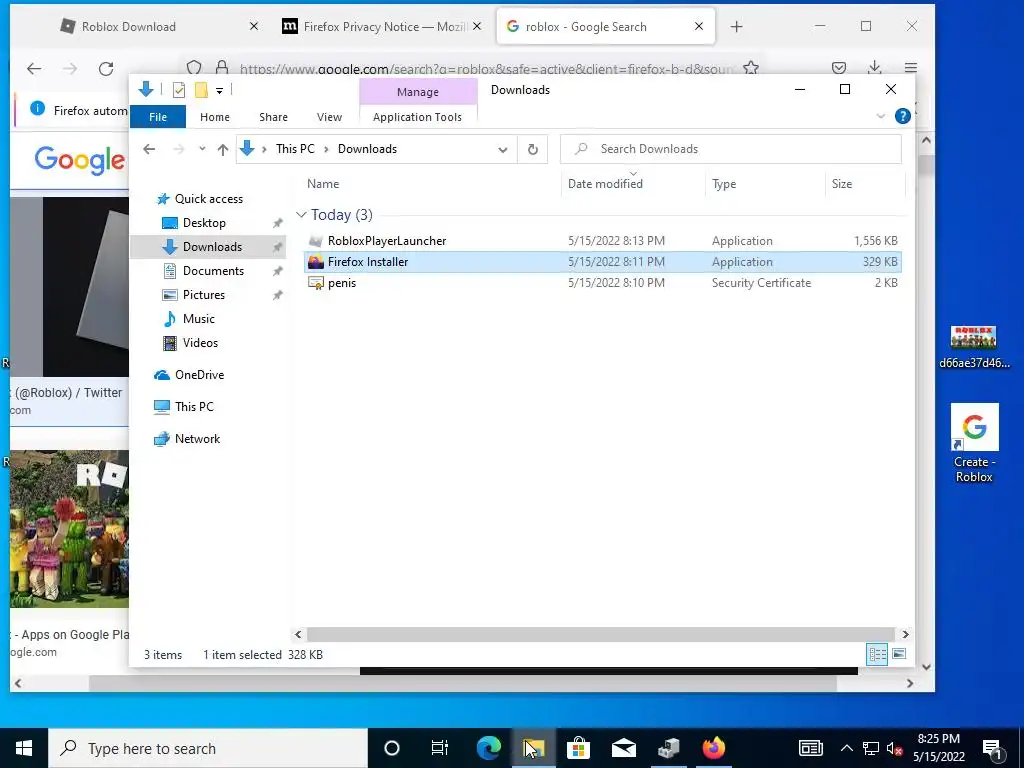
Task: Collapse the Today (3) group
Action: [301, 215]
